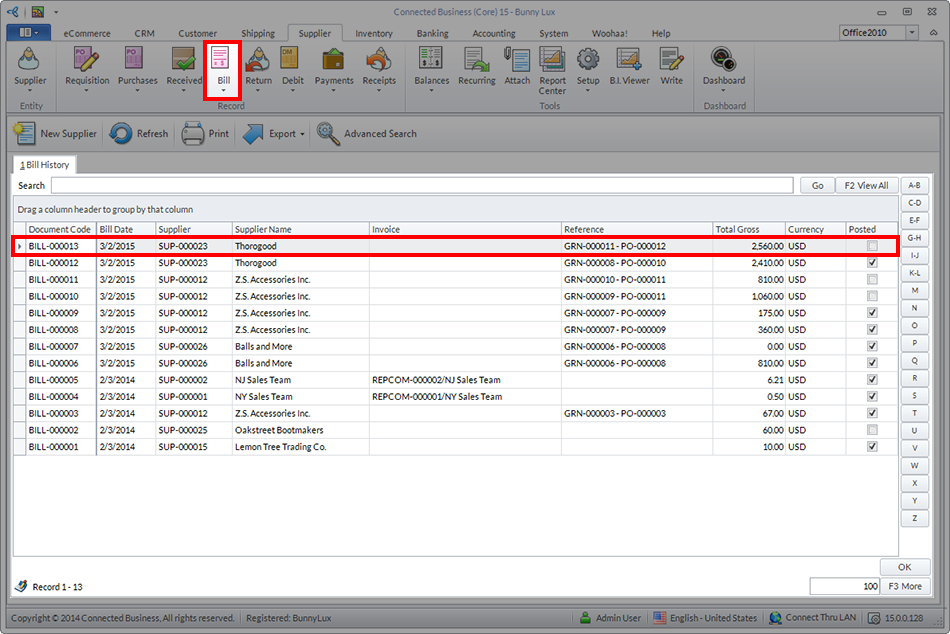950x634 pixels.
Task: Switch to the Inventory ribbon tab
Action: click(374, 33)
